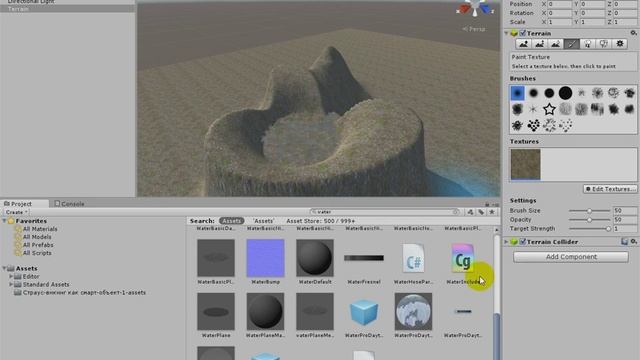Select Terrain in the Hierarchy

point(67,9)
